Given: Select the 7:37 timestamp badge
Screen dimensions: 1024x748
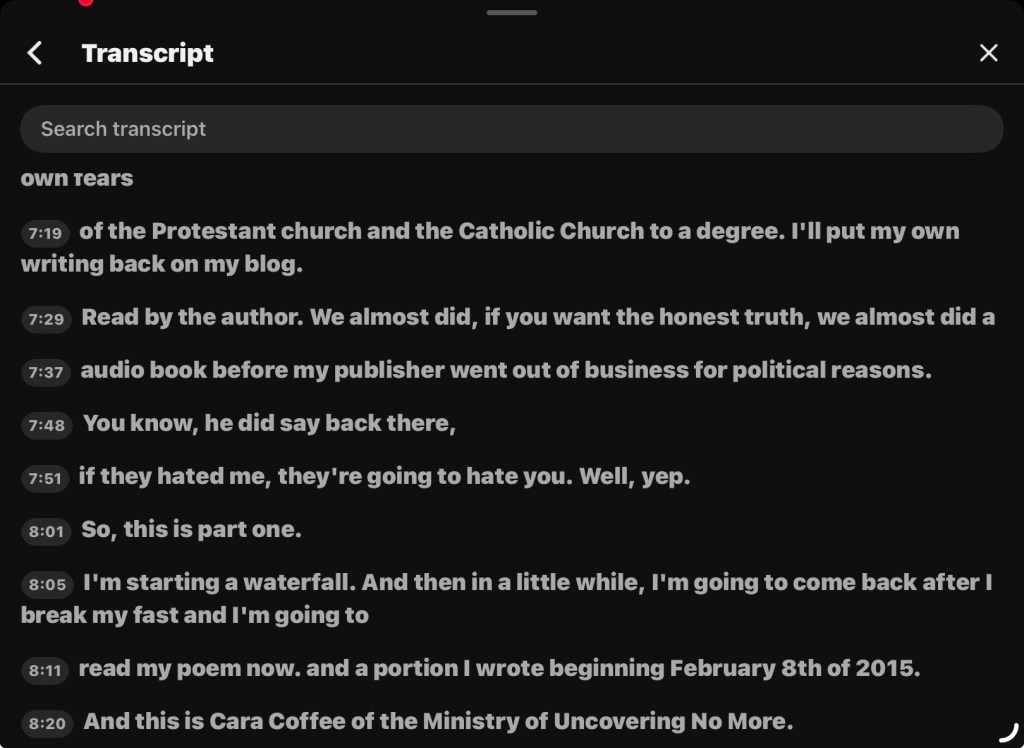Looking at the screenshot, I should [x=46, y=372].
